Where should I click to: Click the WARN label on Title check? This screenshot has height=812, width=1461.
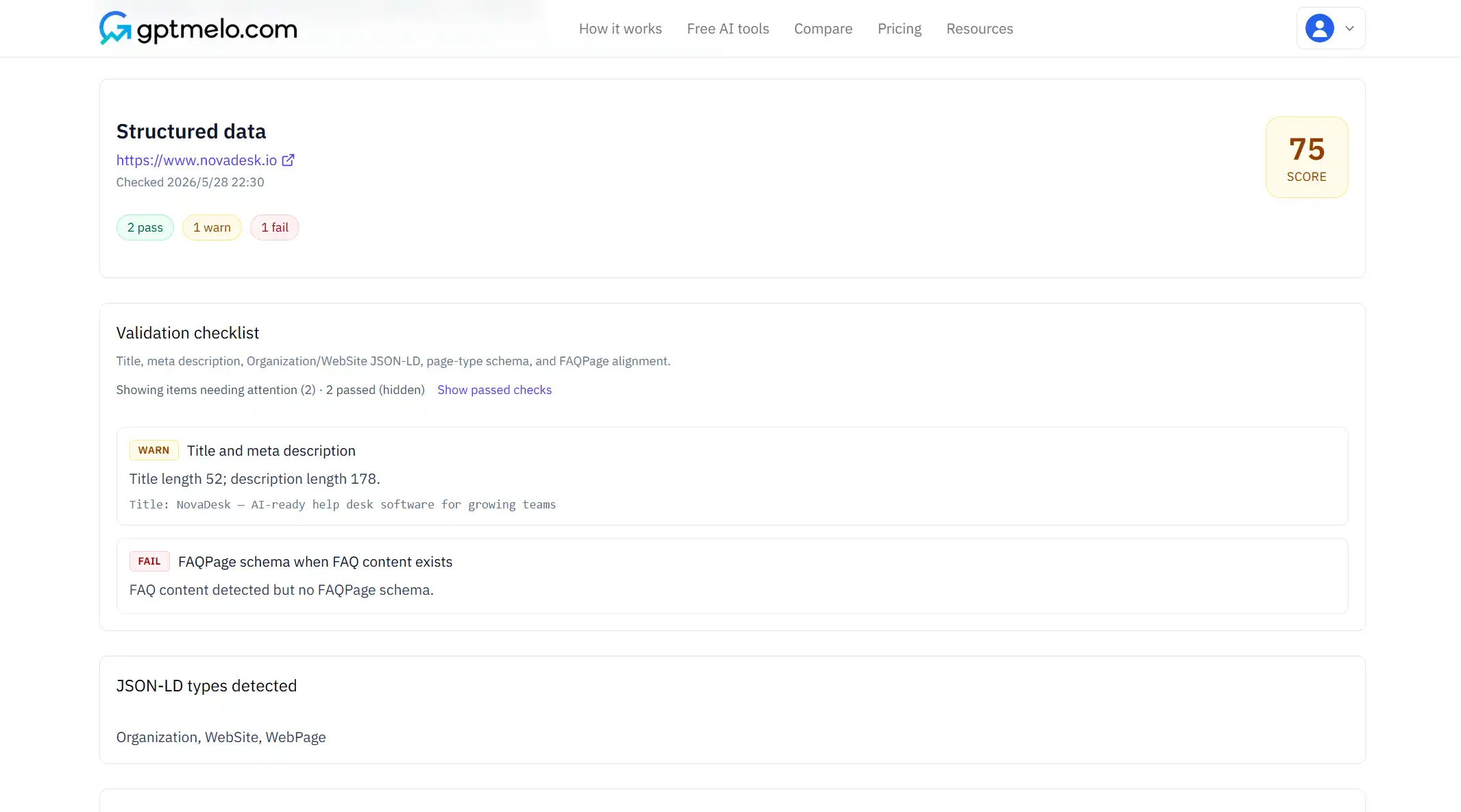(154, 450)
